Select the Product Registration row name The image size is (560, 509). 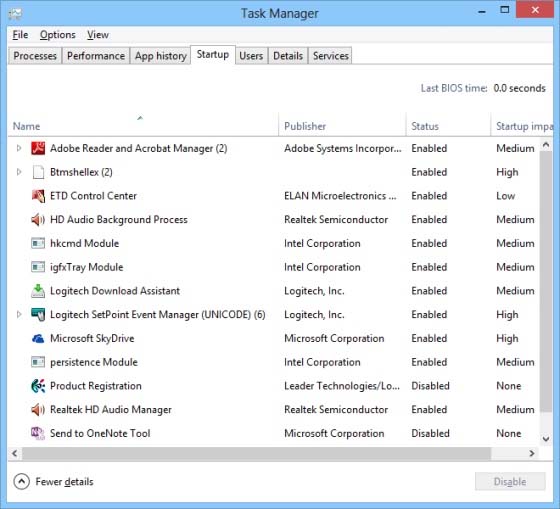coord(96,386)
